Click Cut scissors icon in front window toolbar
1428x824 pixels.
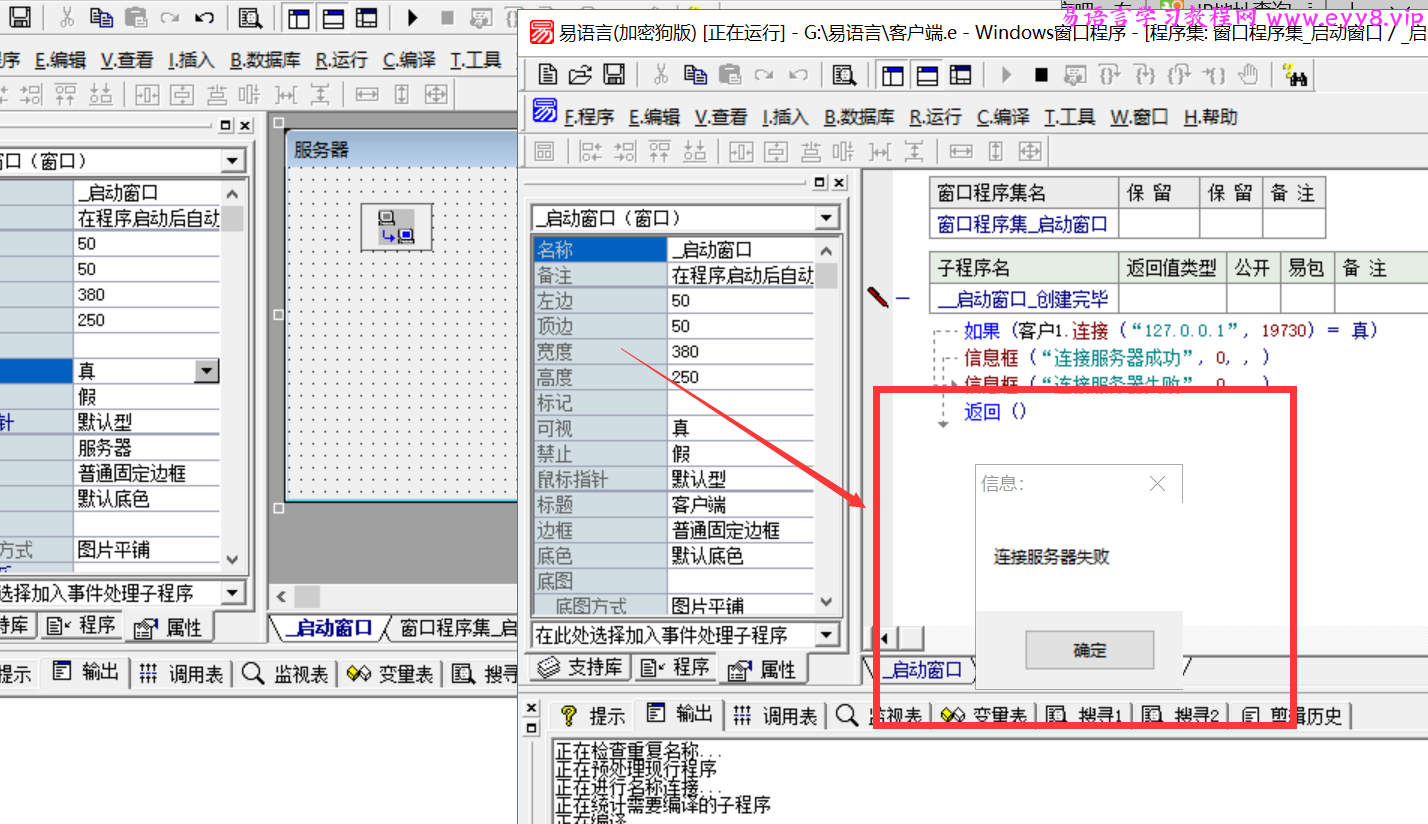pyautogui.click(x=660, y=75)
